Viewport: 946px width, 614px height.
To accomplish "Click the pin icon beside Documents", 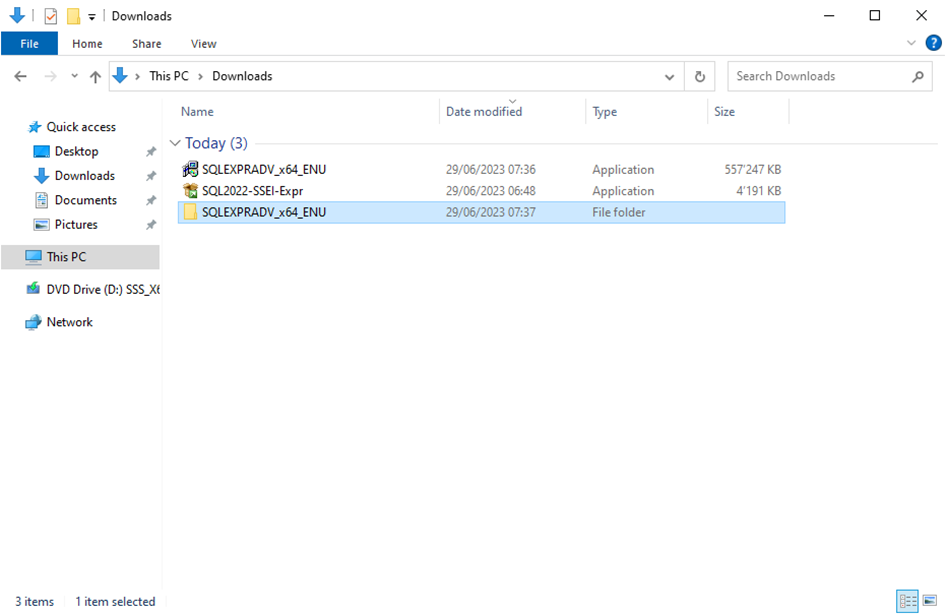I will coord(151,200).
